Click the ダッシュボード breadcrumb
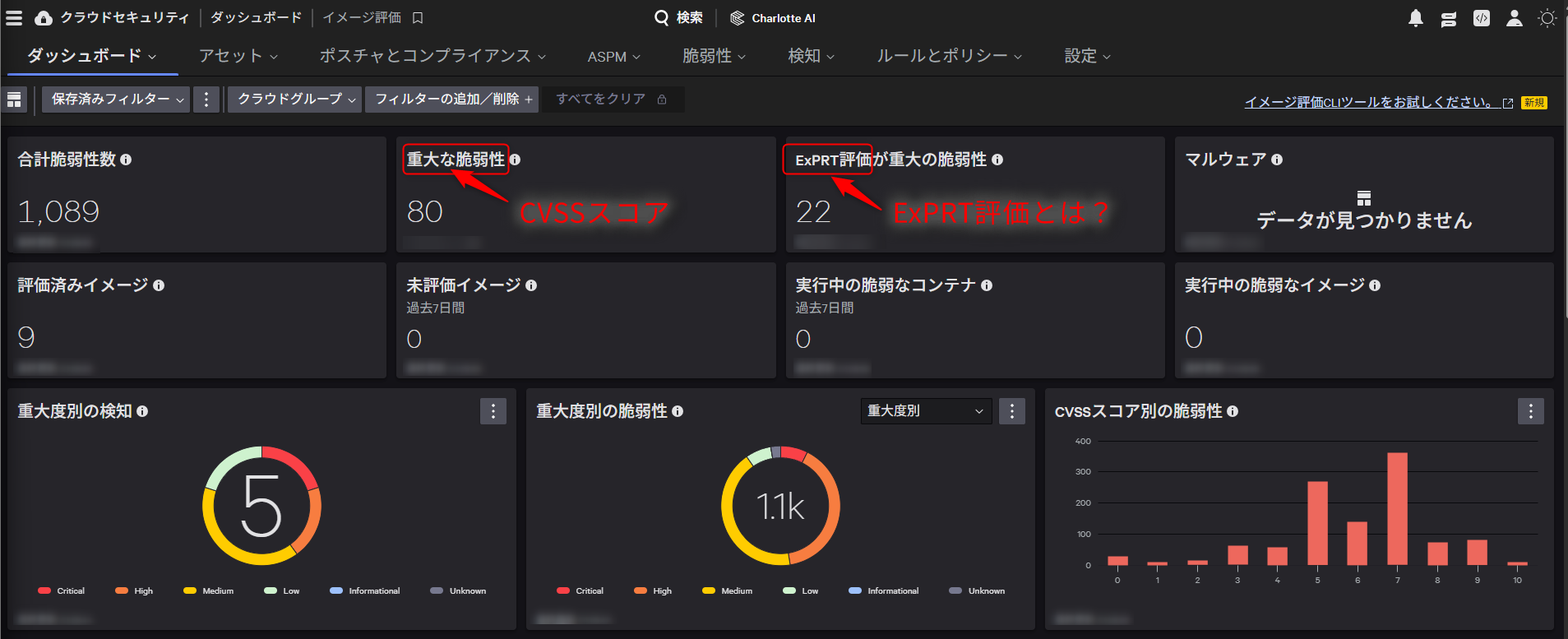The image size is (1568, 639). point(256,18)
